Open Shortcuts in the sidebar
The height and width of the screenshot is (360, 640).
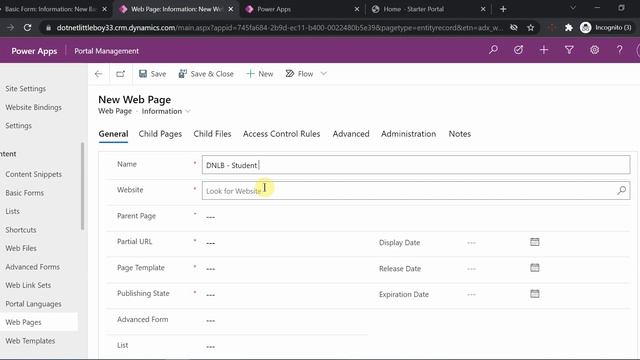point(21,230)
